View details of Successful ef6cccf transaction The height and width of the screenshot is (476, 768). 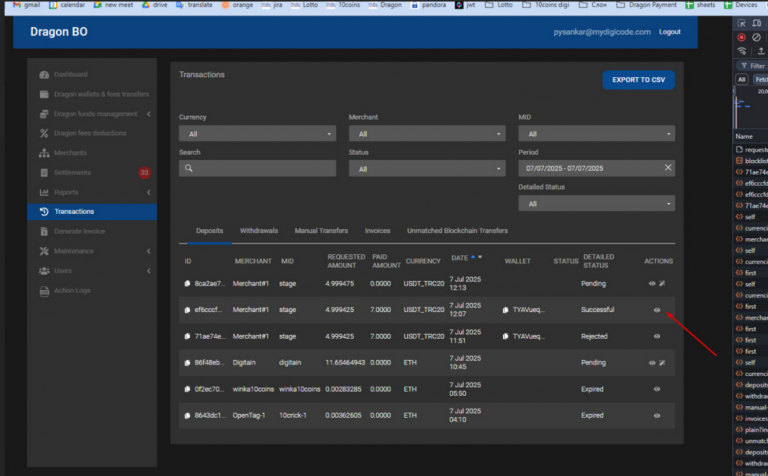click(657, 310)
